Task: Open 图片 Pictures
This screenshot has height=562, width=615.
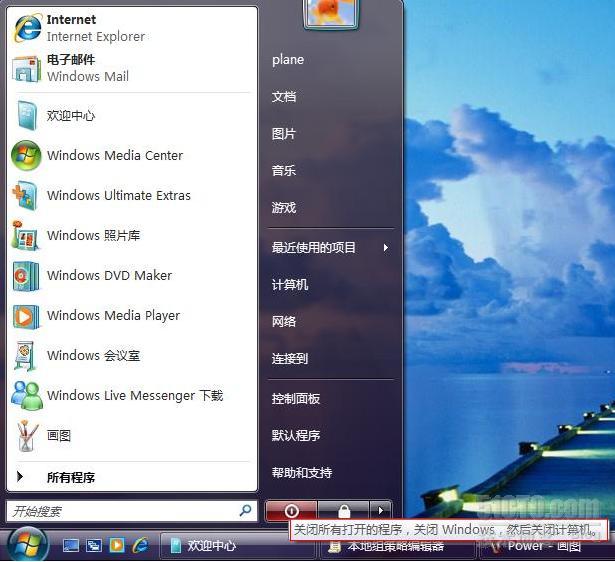Action: click(284, 134)
